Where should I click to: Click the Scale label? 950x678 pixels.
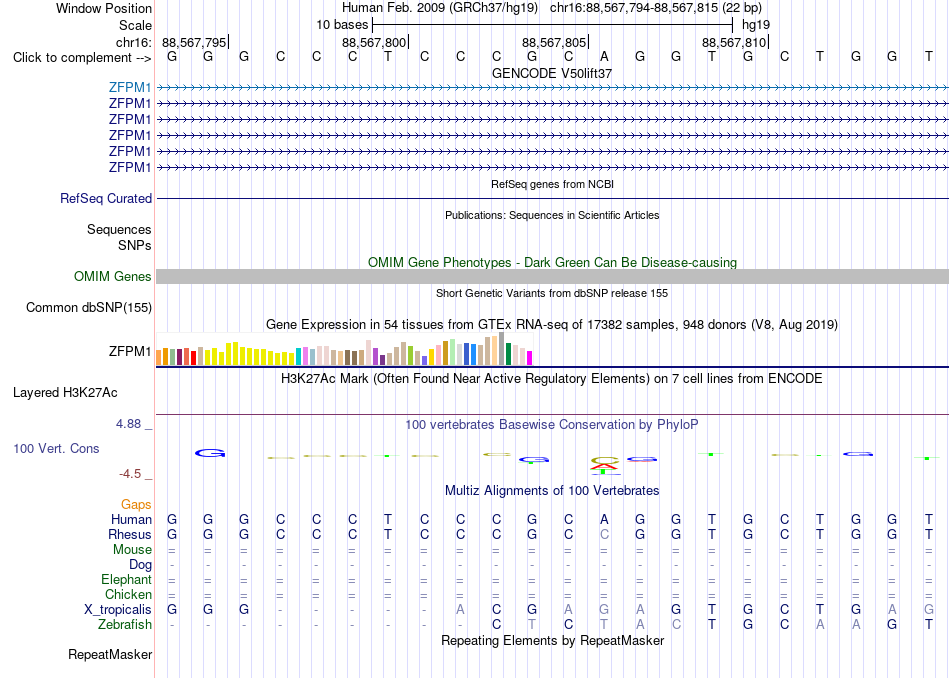(135, 26)
